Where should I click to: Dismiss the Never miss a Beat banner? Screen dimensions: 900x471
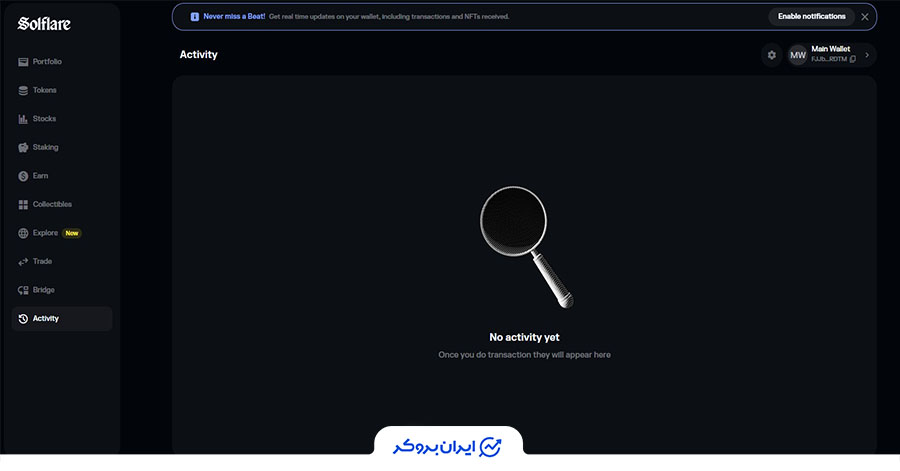(865, 17)
